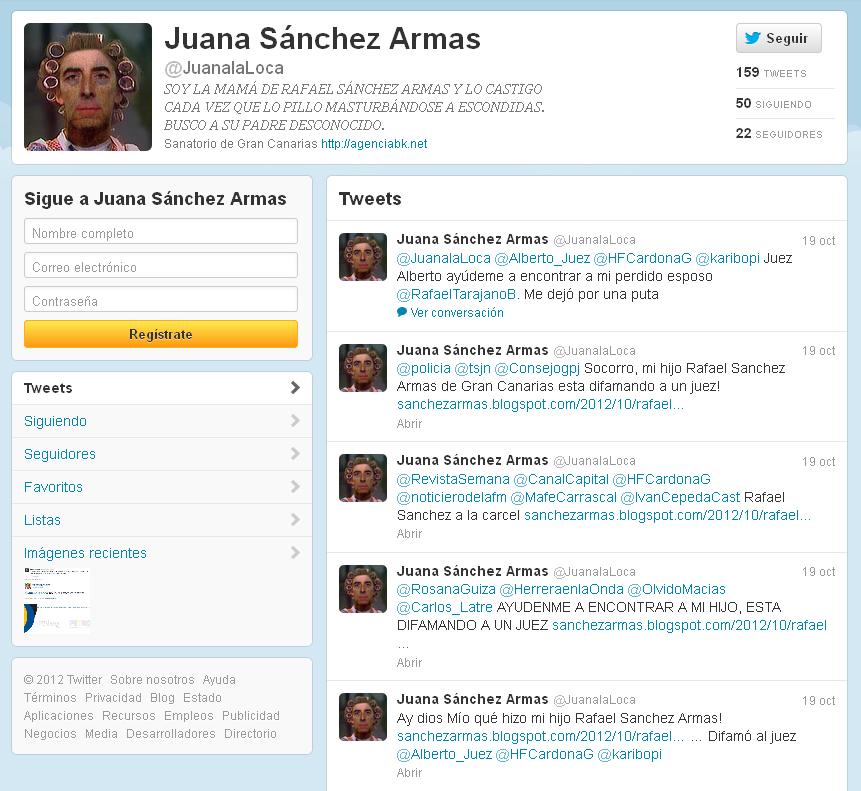Open the Desarrolladores footer link

(171, 734)
